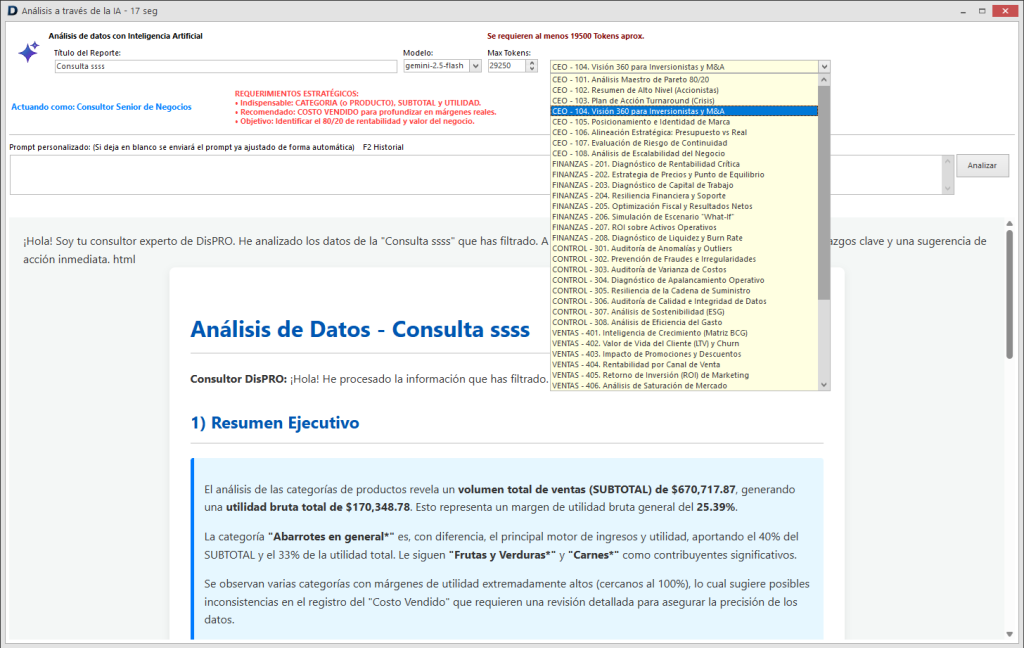
Task: Select VENTAS - 401. Inteligencia de Crecimiento
Action: (x=649, y=332)
